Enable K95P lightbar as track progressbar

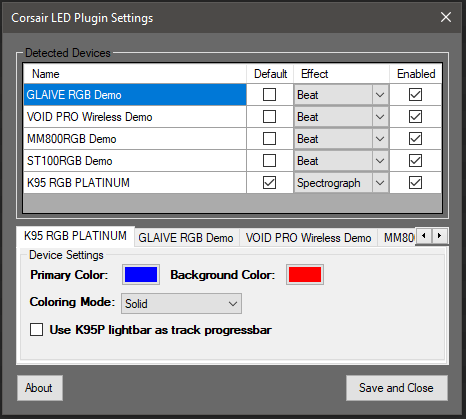pyautogui.click(x=36, y=330)
